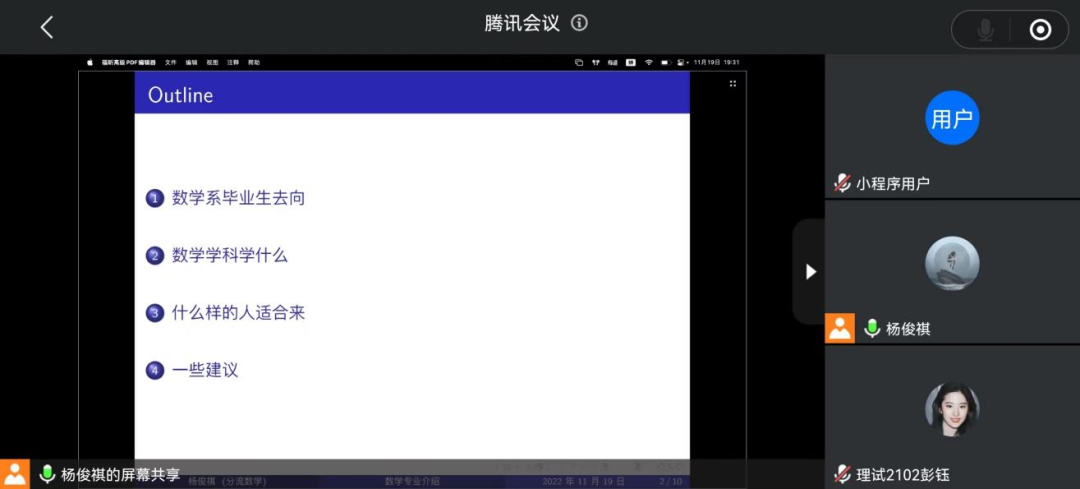Click the Outline slide heading
This screenshot has height=489, width=1080.
coord(180,95)
